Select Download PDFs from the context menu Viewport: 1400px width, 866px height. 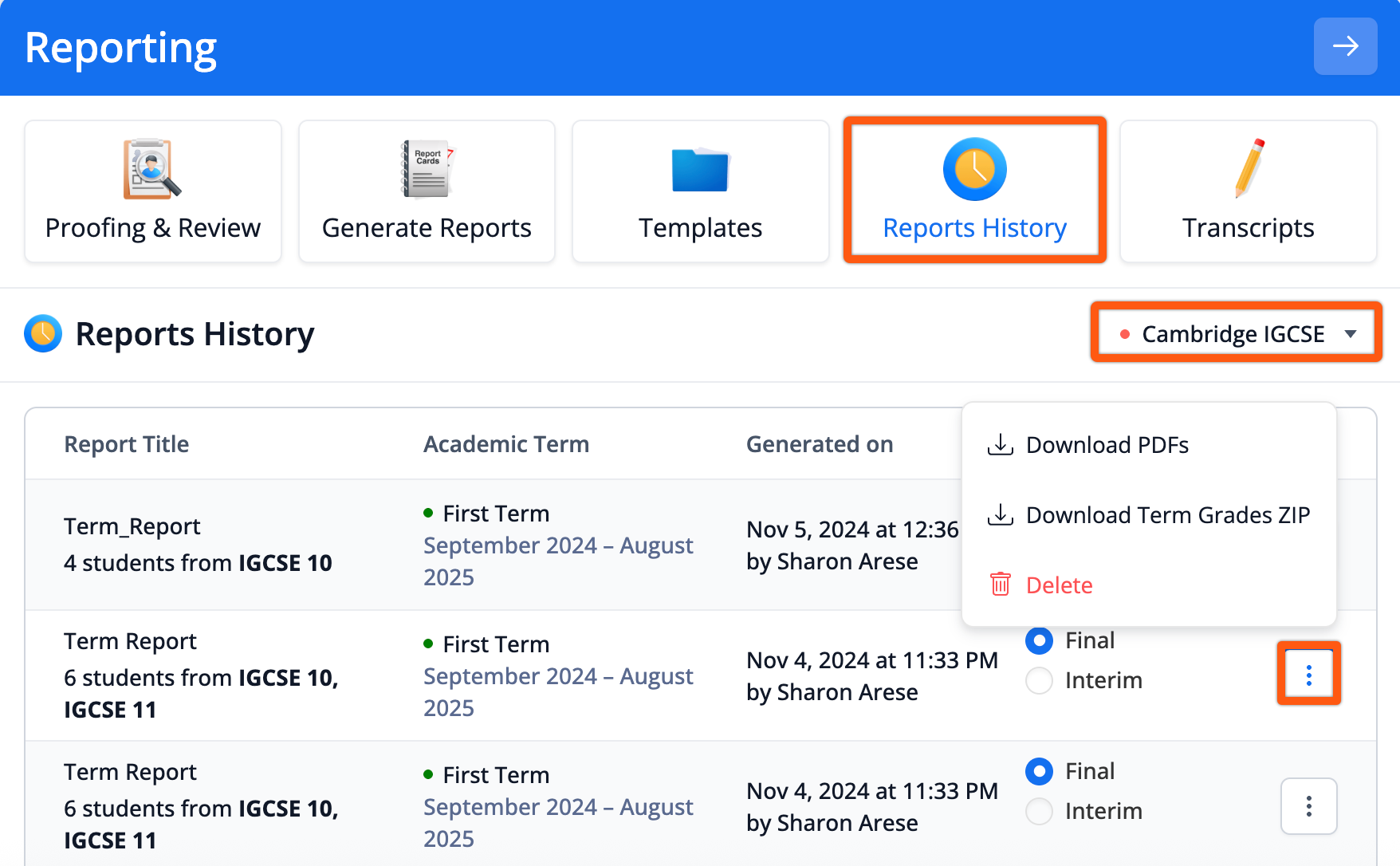click(1107, 445)
